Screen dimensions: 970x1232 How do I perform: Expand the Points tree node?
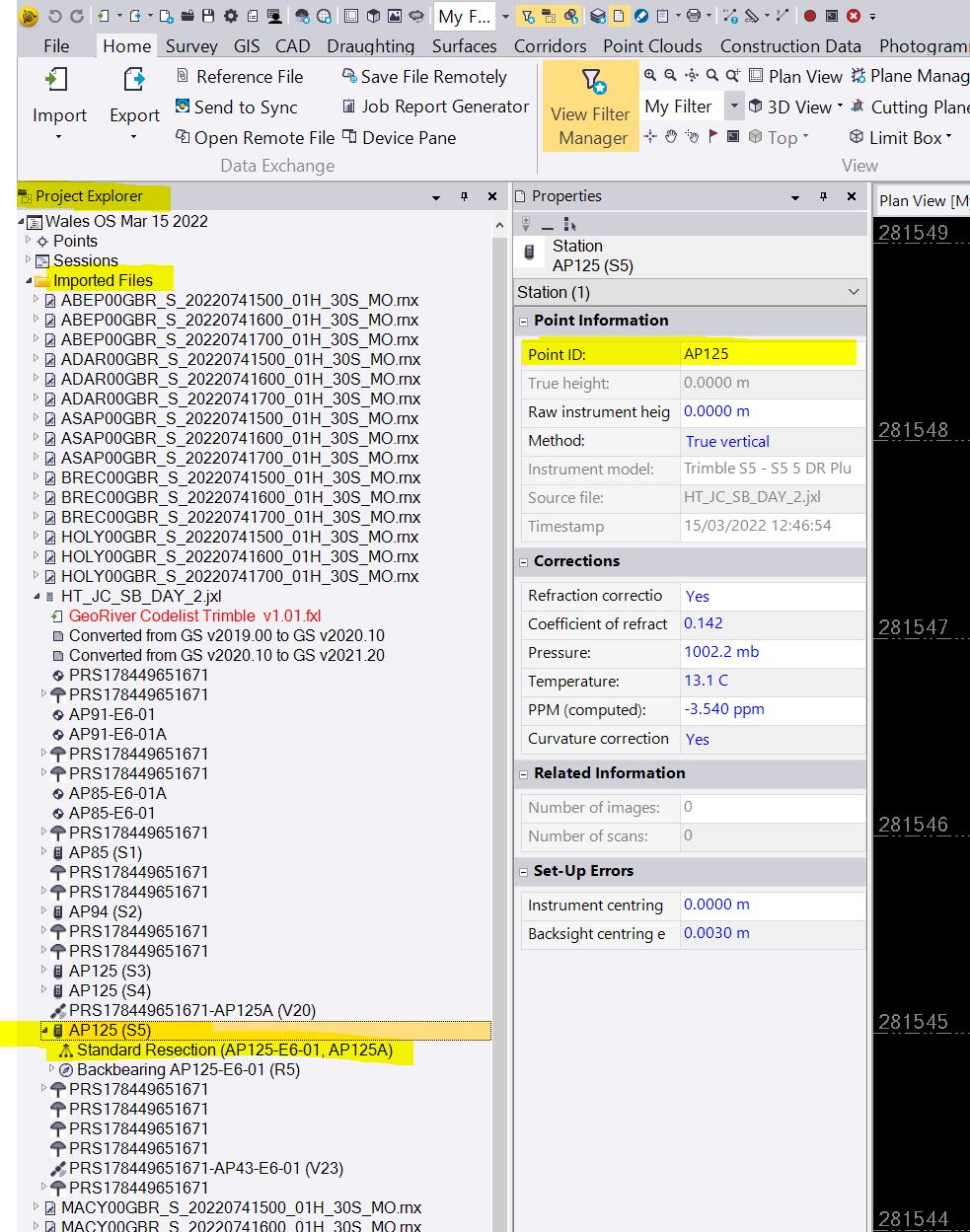(x=29, y=240)
